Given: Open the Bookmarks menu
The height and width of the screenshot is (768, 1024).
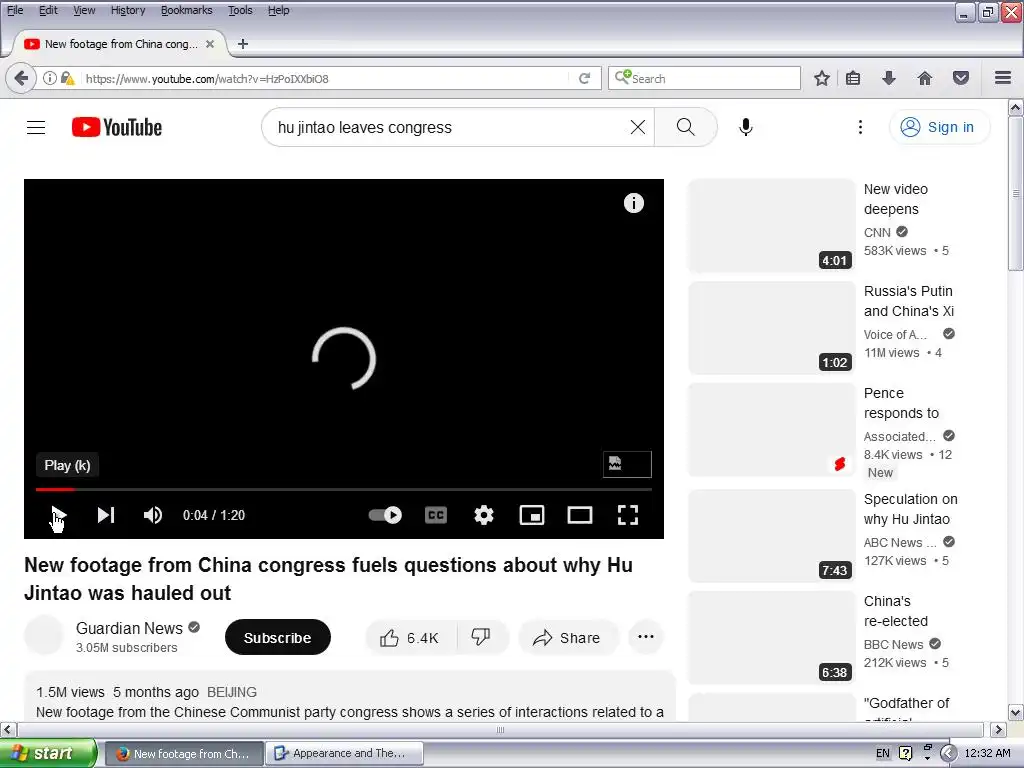Looking at the screenshot, I should click(186, 10).
